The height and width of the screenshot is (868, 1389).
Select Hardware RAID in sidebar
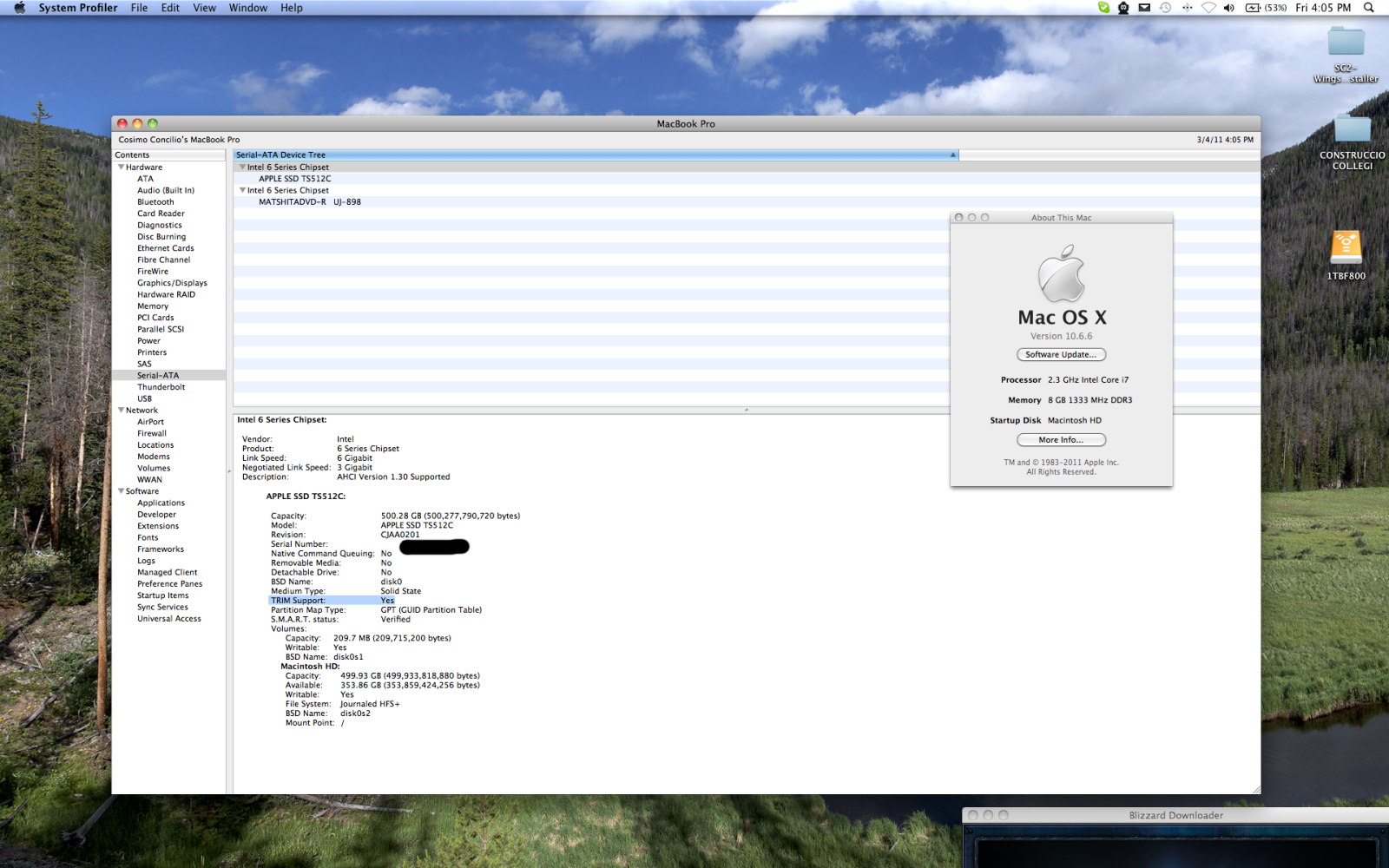[166, 294]
